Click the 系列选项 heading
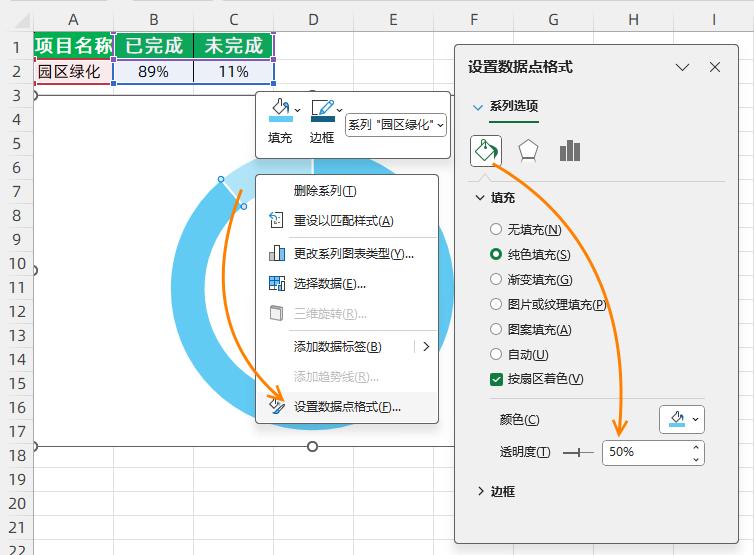Image resolution: width=754 pixels, height=555 pixels. tap(513, 106)
